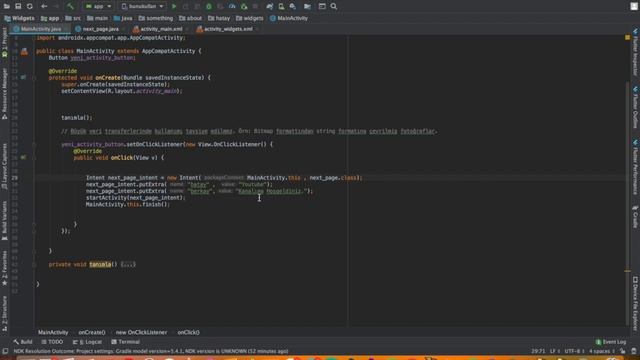Switch to the next_page.java tab

point(100,29)
